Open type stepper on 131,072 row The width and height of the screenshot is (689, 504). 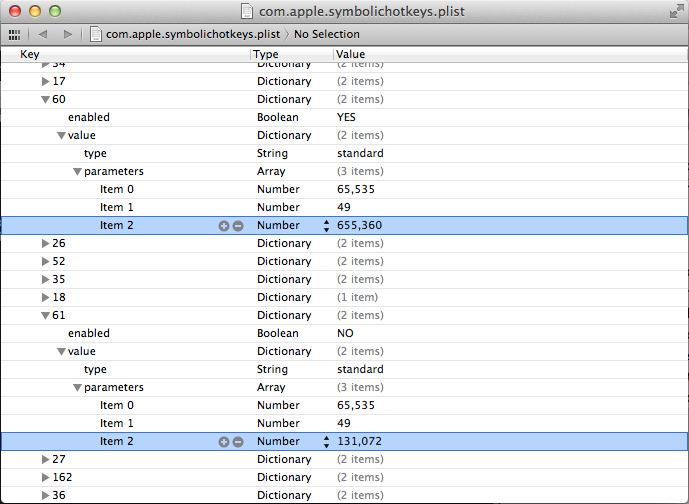tap(326, 442)
